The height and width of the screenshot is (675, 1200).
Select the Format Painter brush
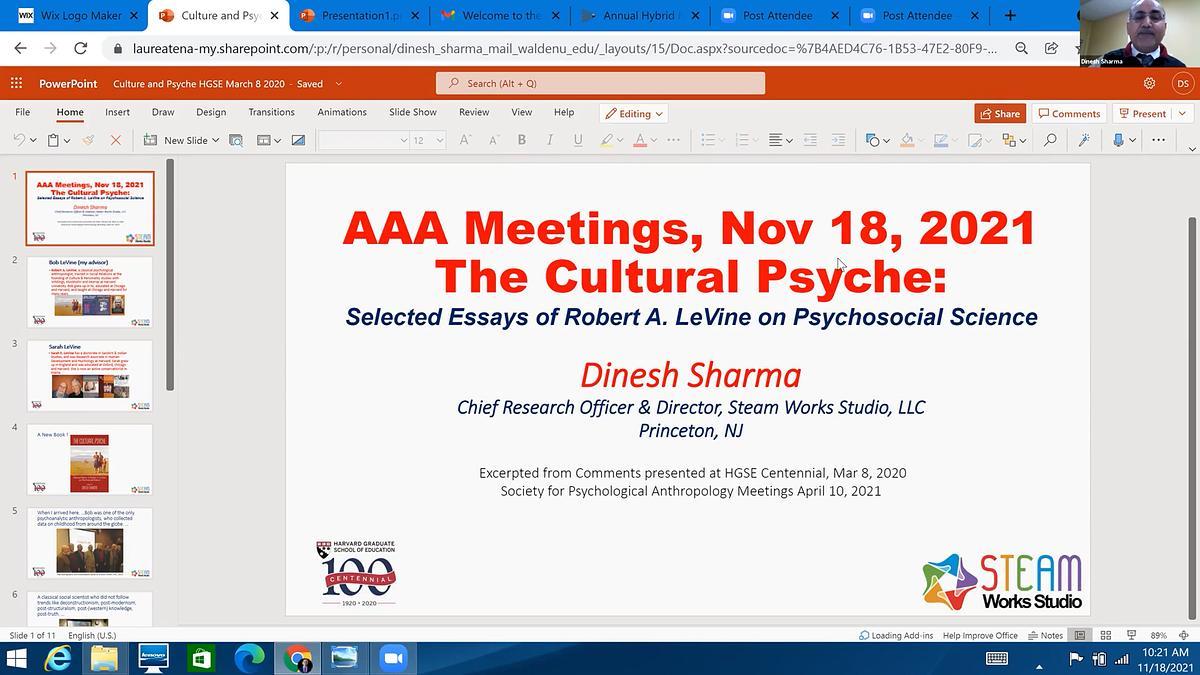[88, 141]
